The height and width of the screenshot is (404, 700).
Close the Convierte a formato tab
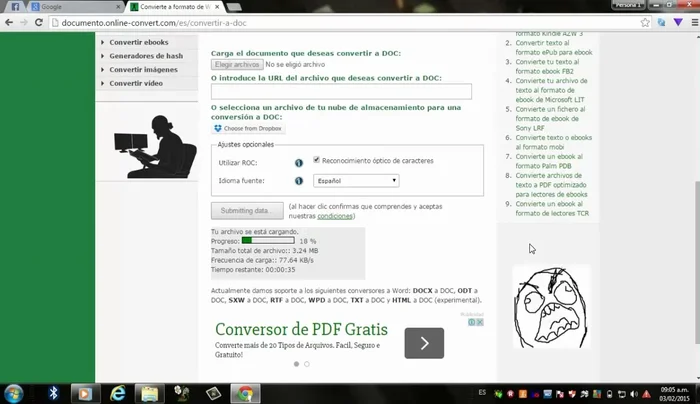[217, 7]
